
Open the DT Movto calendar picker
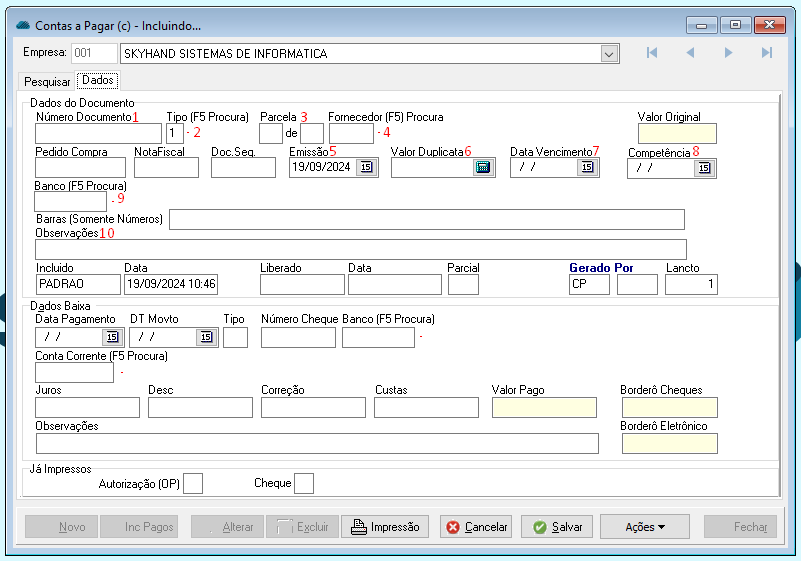pos(206,338)
